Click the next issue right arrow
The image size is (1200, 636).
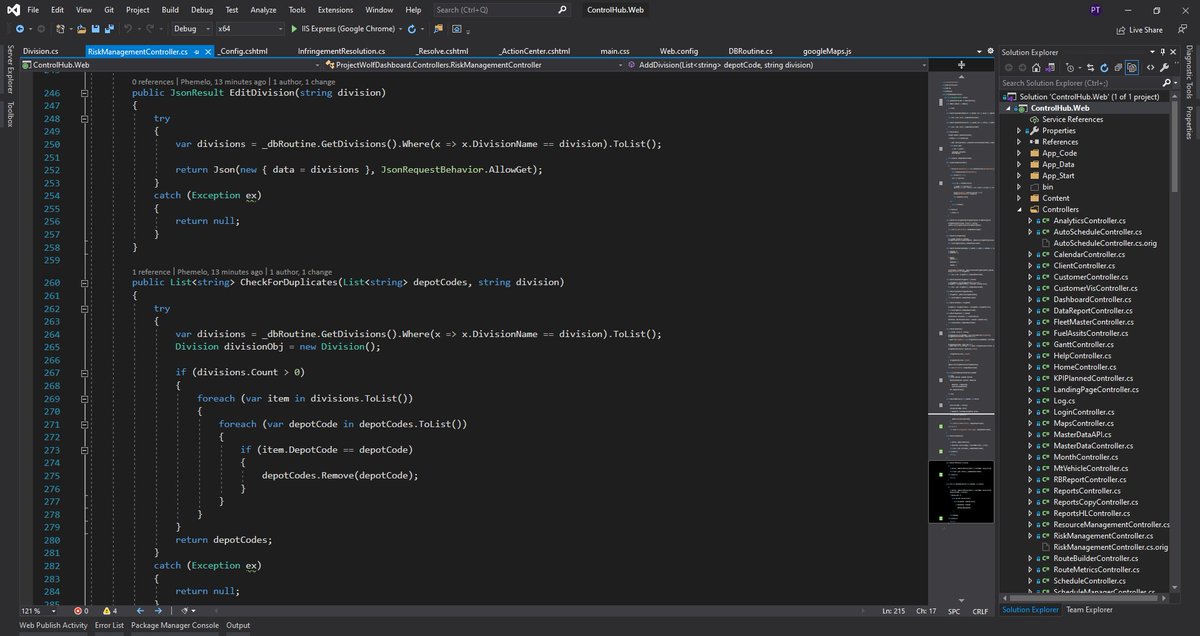pos(157,610)
